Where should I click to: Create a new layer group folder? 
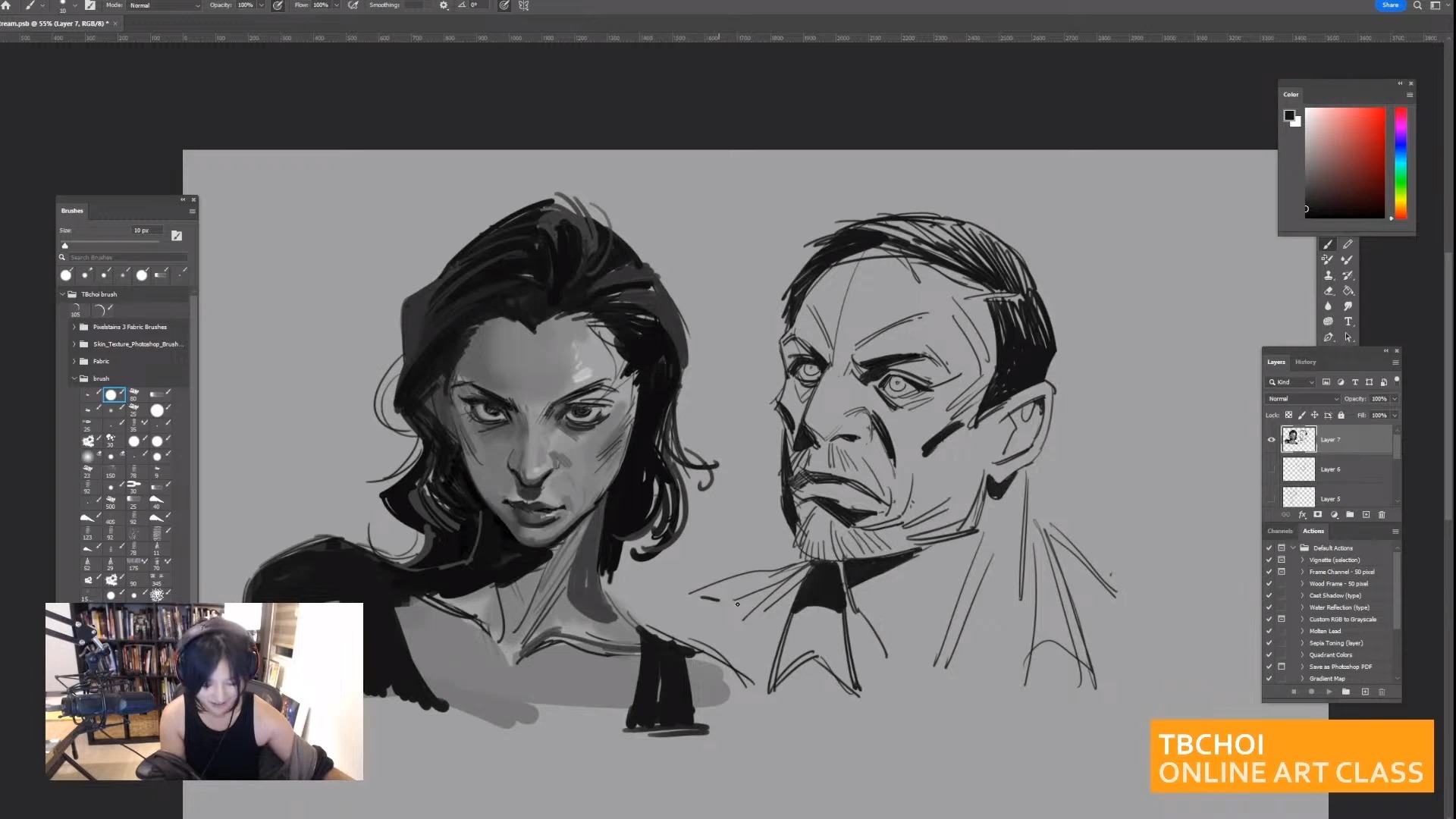(x=1350, y=515)
